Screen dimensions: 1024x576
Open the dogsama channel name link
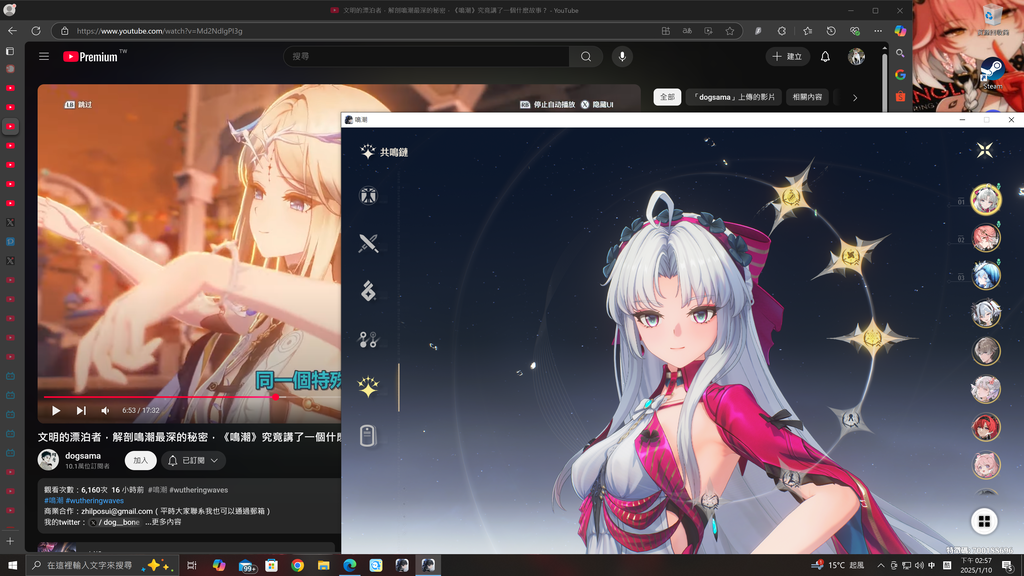click(83, 456)
